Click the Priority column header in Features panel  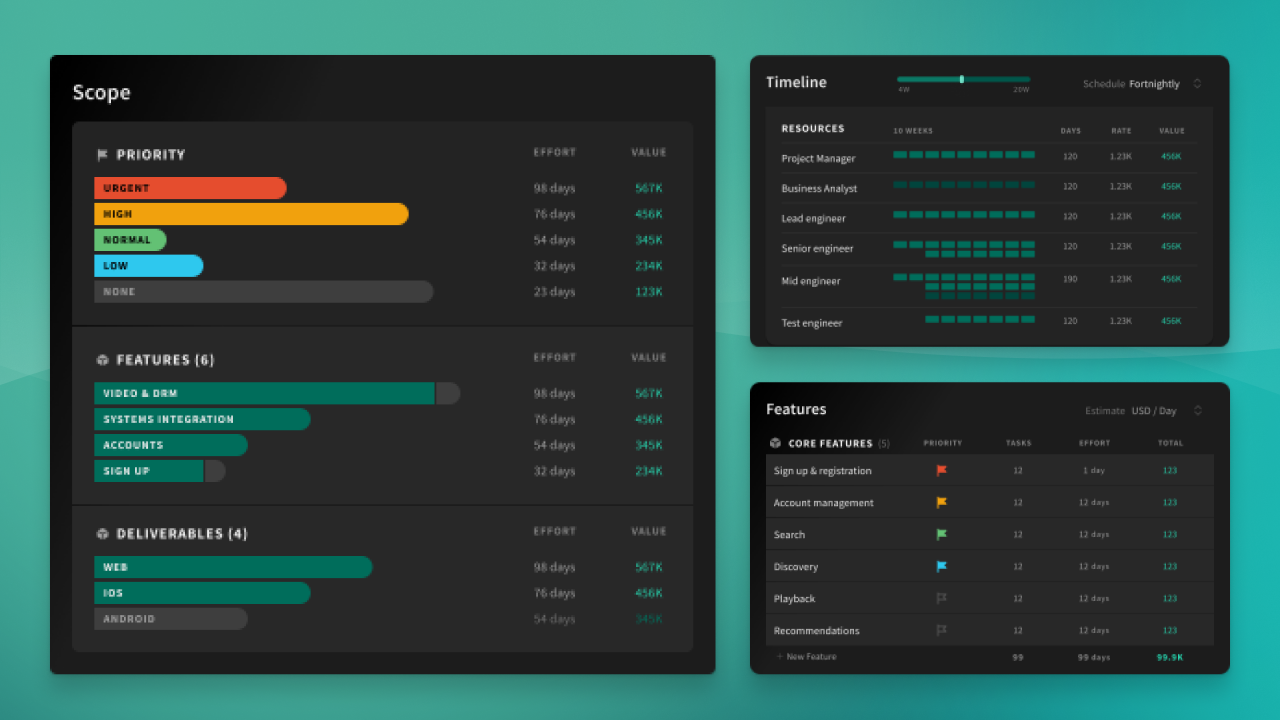pyautogui.click(x=943, y=443)
